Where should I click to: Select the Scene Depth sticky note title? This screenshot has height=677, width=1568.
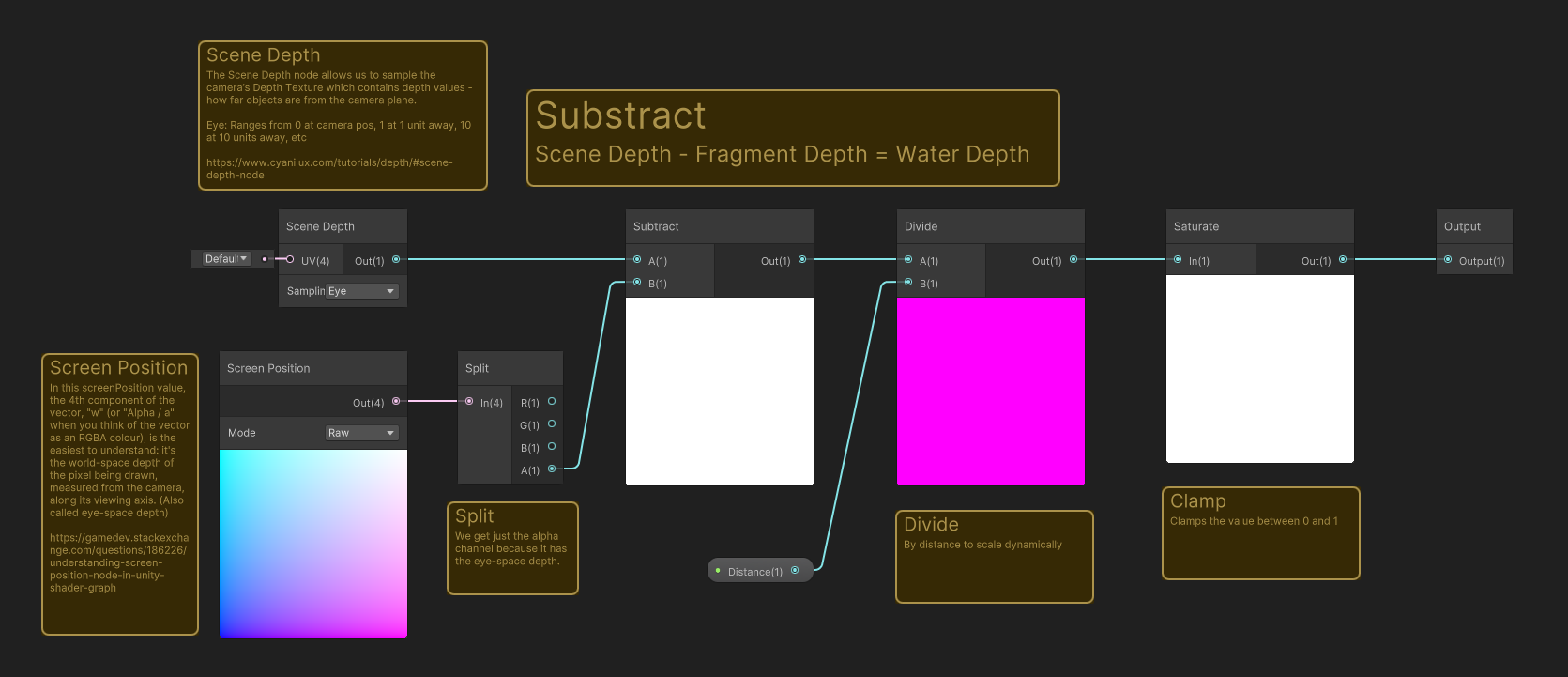click(263, 55)
